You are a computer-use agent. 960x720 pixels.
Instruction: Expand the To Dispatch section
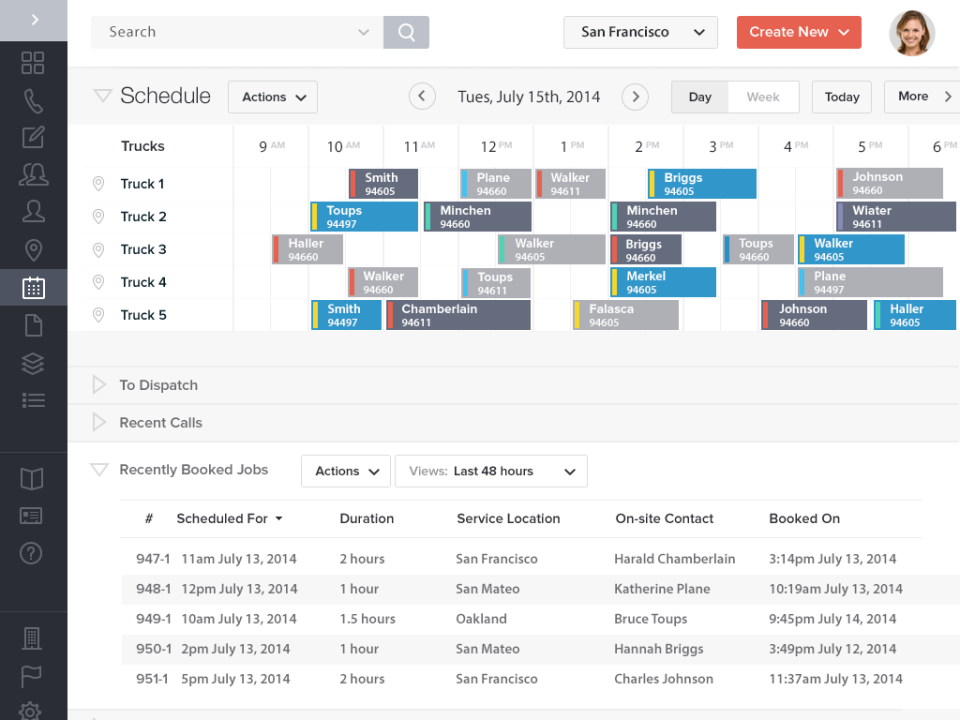point(98,384)
